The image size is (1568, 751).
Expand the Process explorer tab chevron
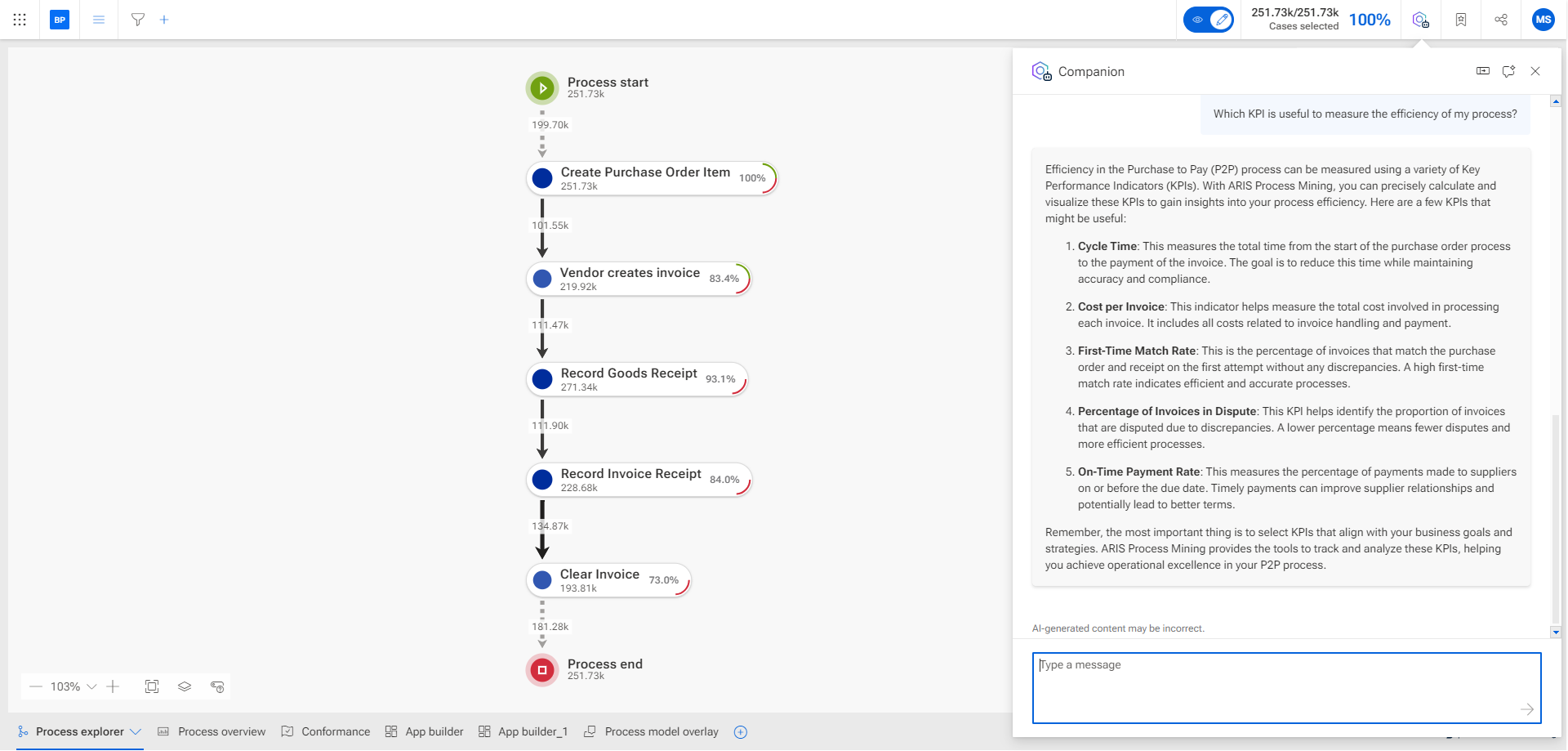[x=136, y=731]
